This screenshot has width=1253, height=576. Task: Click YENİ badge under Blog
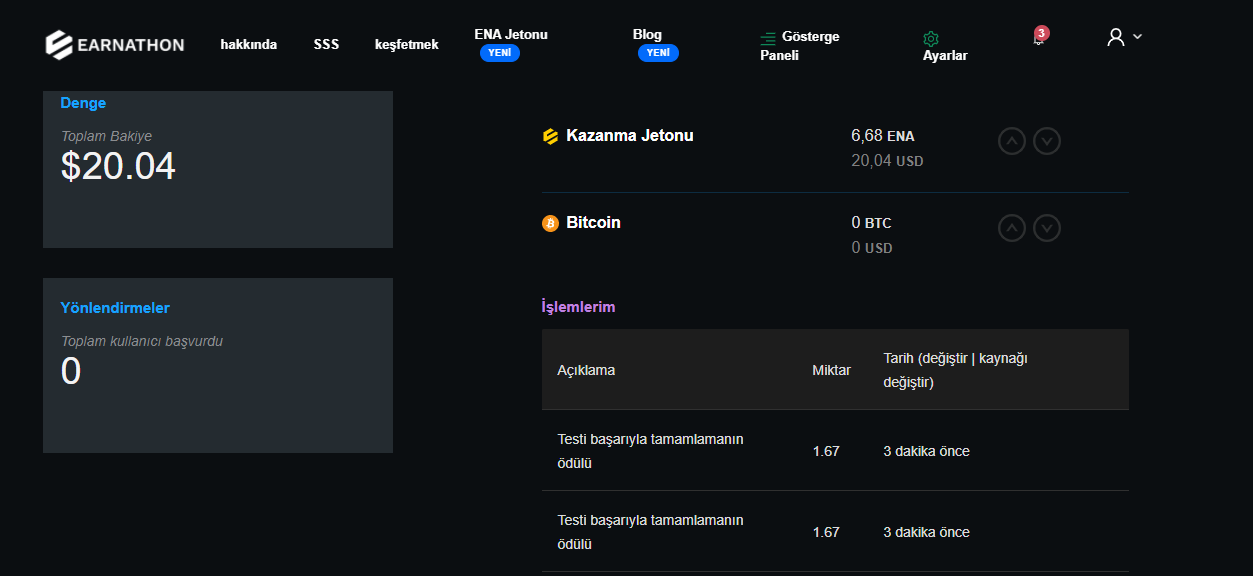[x=658, y=53]
